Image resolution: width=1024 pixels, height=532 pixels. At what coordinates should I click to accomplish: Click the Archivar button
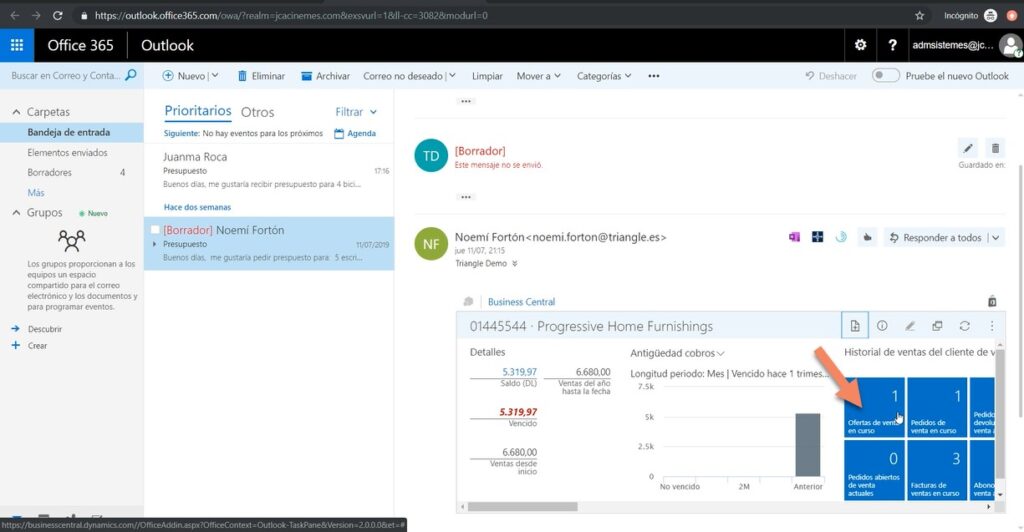click(x=325, y=76)
